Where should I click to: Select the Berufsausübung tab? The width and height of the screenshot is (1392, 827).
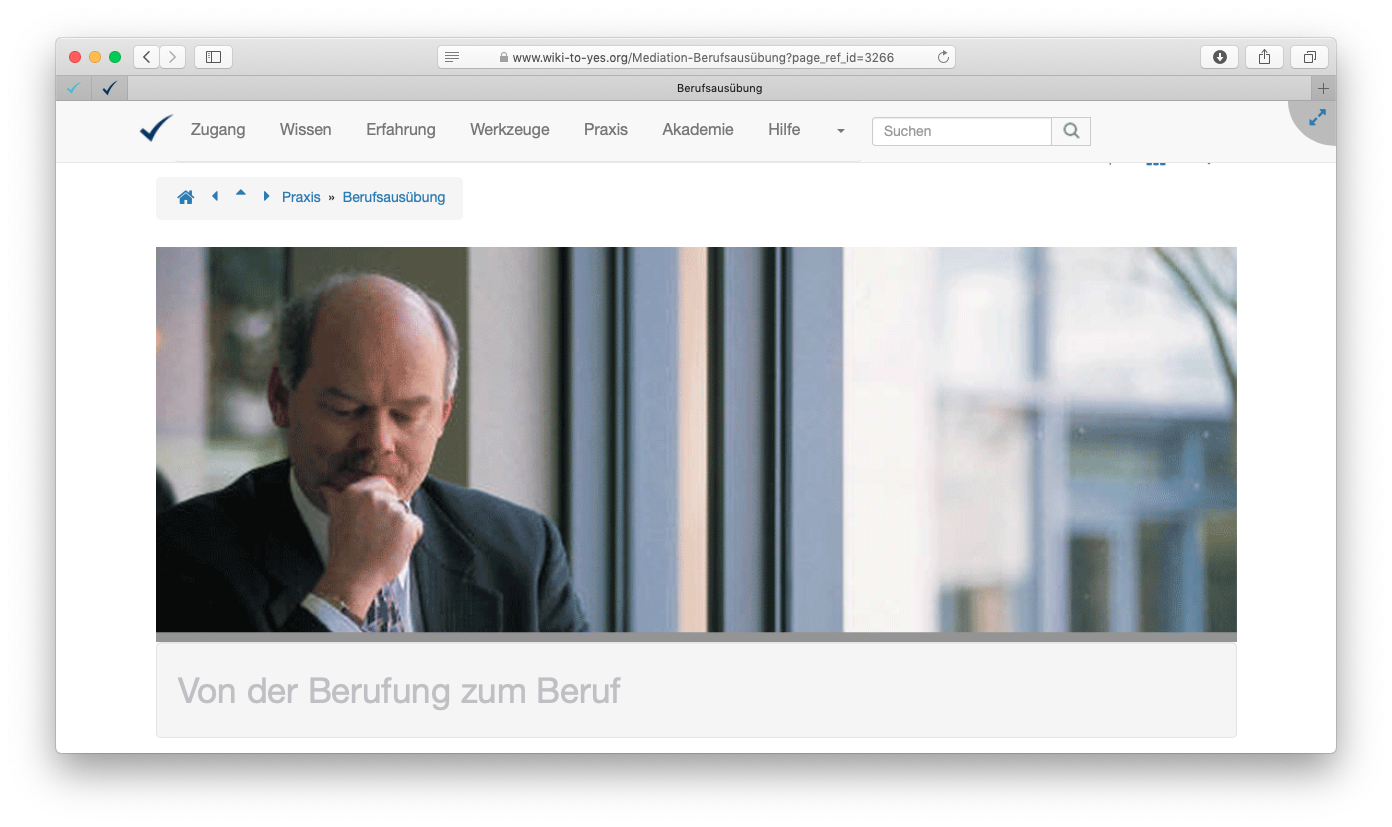tap(719, 88)
